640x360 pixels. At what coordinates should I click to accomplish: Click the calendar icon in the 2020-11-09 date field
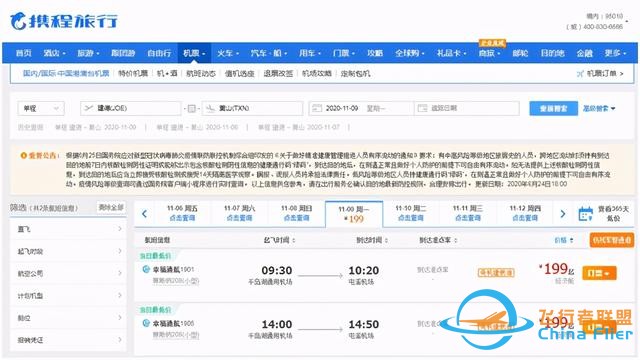point(316,108)
